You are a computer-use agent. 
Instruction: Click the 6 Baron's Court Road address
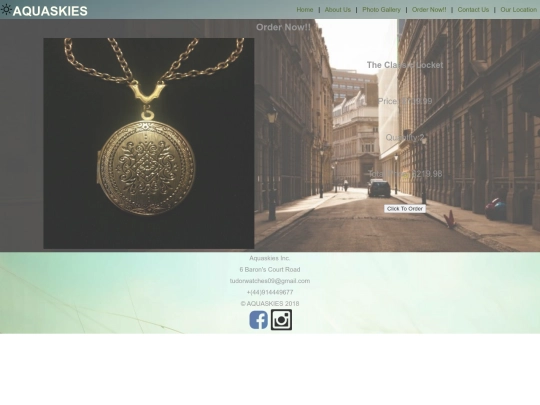pos(270,270)
